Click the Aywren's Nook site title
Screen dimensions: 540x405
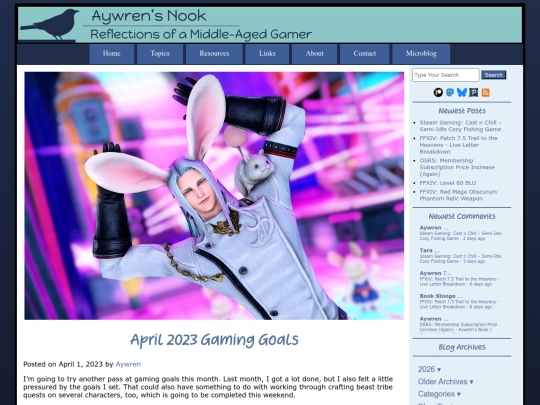click(149, 16)
